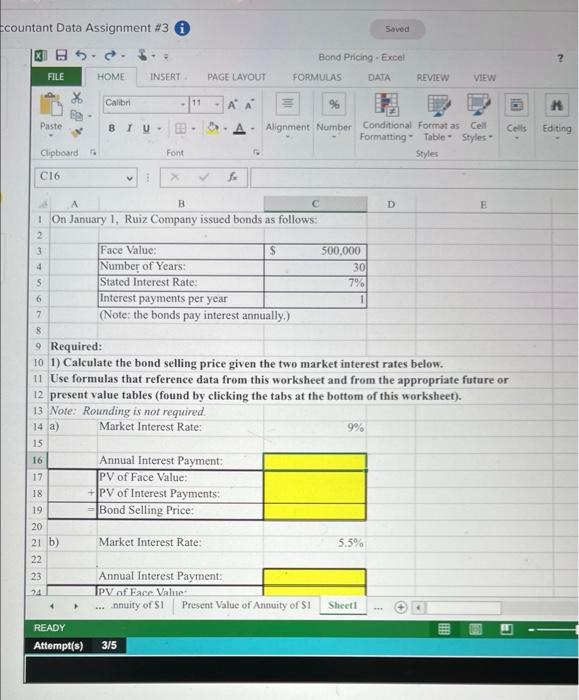The height and width of the screenshot is (700, 579).
Task: Click the Insert Function fx button
Action: (x=232, y=177)
